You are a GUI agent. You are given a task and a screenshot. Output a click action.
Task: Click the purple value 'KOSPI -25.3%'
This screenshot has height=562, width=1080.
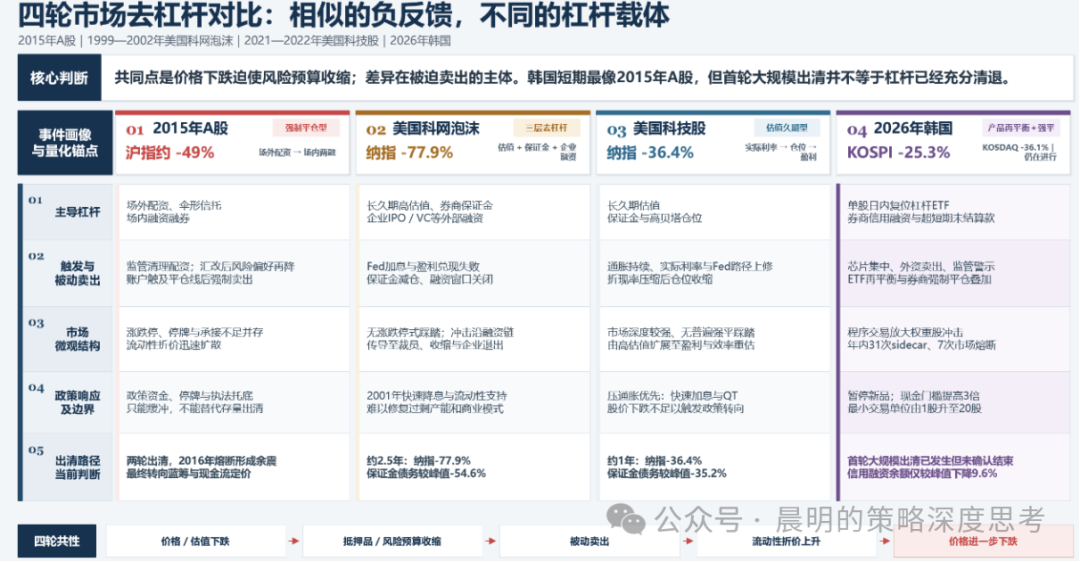[x=898, y=152]
